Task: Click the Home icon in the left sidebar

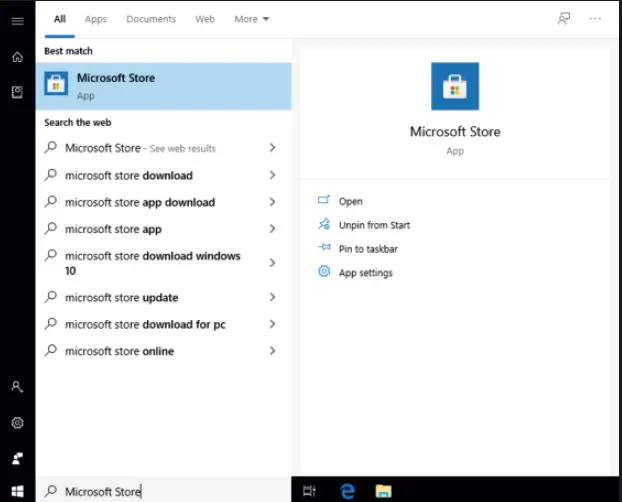Action: click(17, 57)
